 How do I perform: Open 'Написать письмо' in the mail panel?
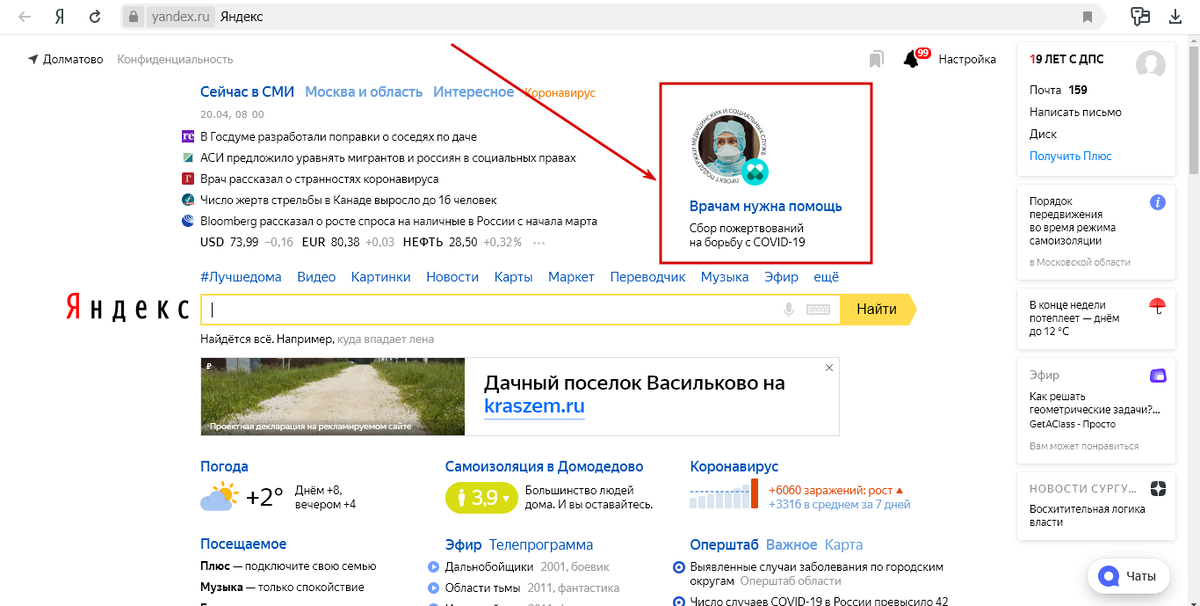point(1075,112)
